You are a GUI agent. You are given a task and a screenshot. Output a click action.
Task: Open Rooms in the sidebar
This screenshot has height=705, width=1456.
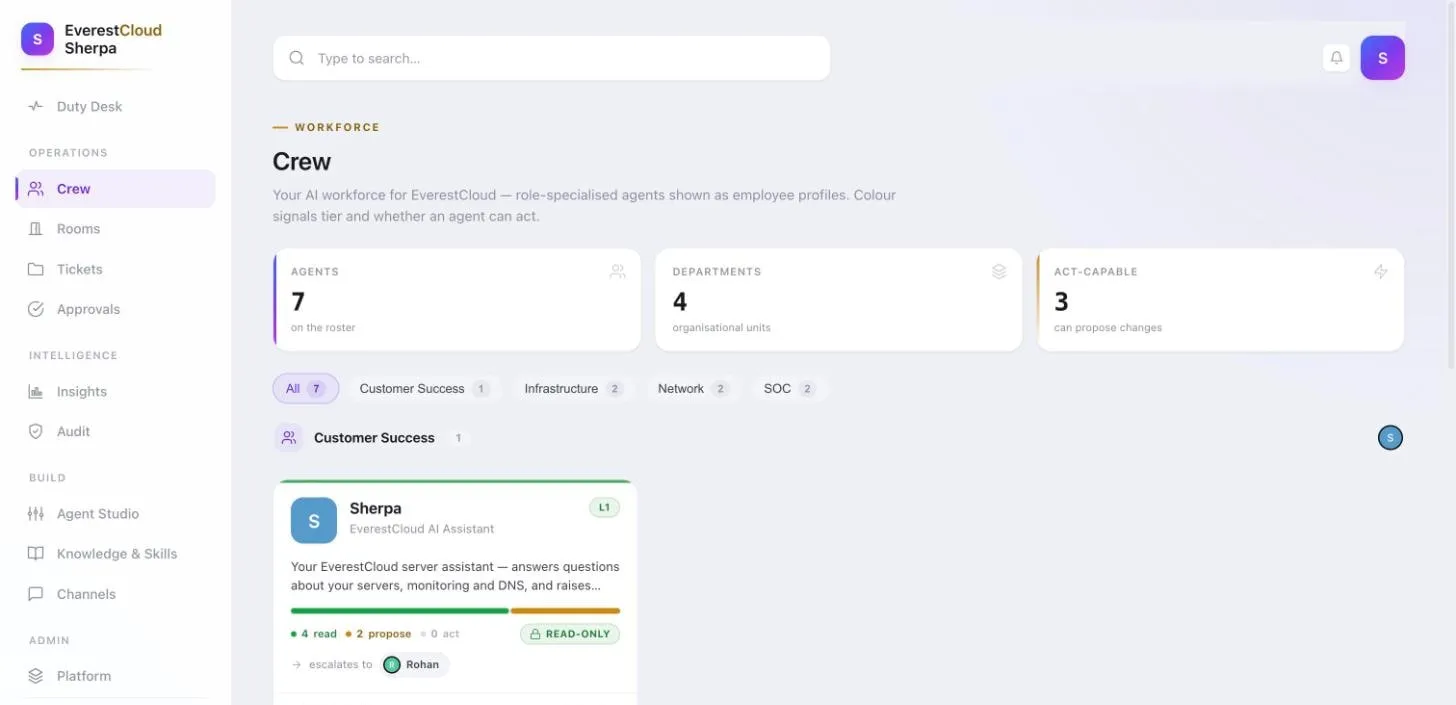pos(115,228)
